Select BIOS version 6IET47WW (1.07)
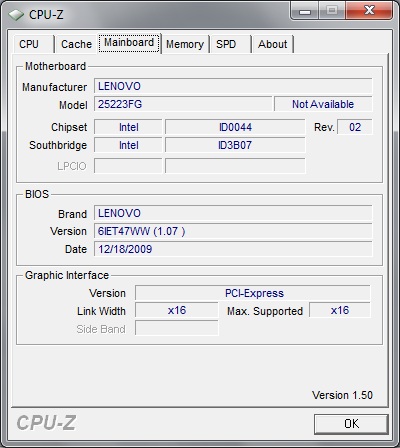 pyautogui.click(x=233, y=231)
